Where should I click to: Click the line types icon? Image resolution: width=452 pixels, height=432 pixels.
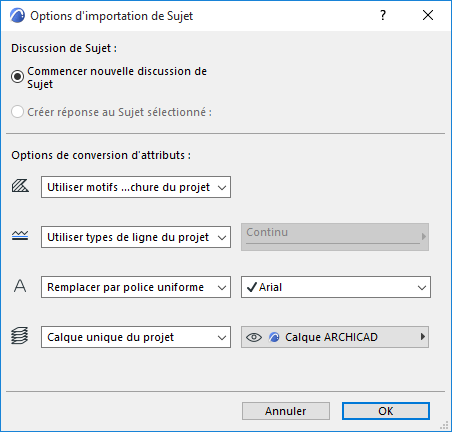[20, 236]
